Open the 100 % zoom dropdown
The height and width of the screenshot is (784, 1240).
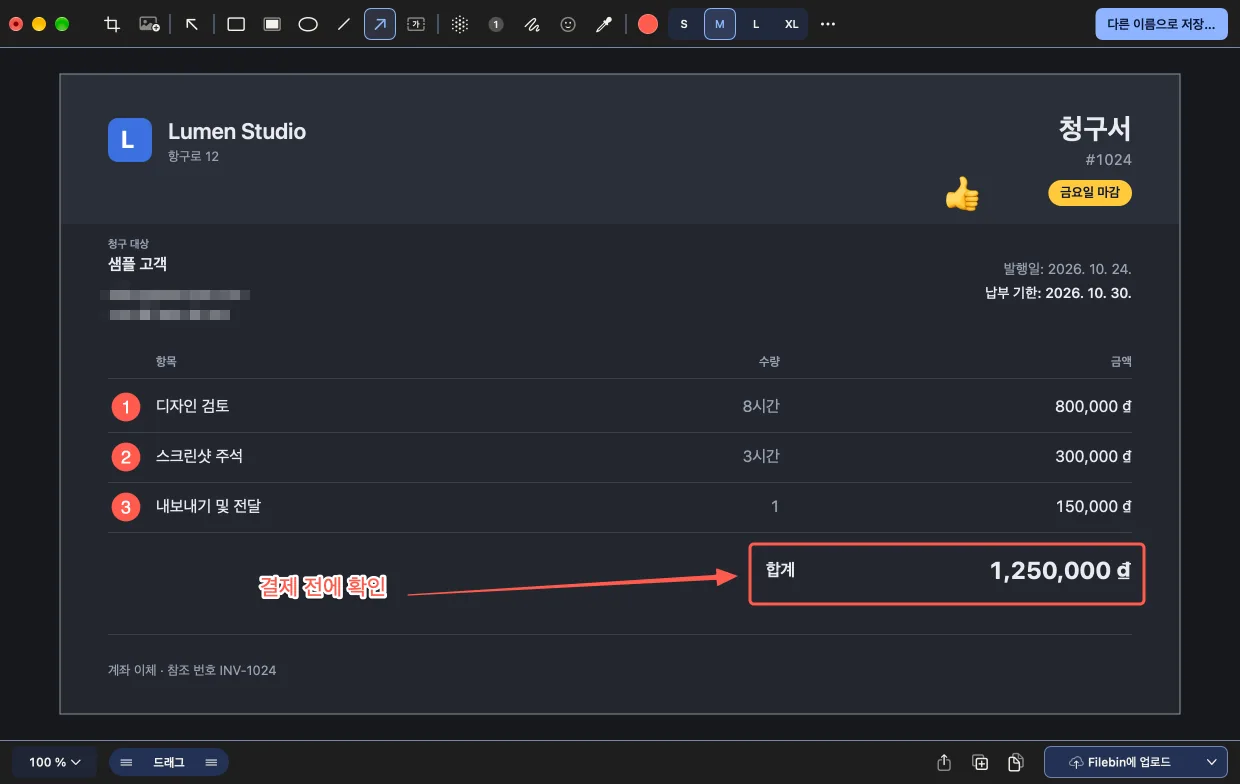55,762
